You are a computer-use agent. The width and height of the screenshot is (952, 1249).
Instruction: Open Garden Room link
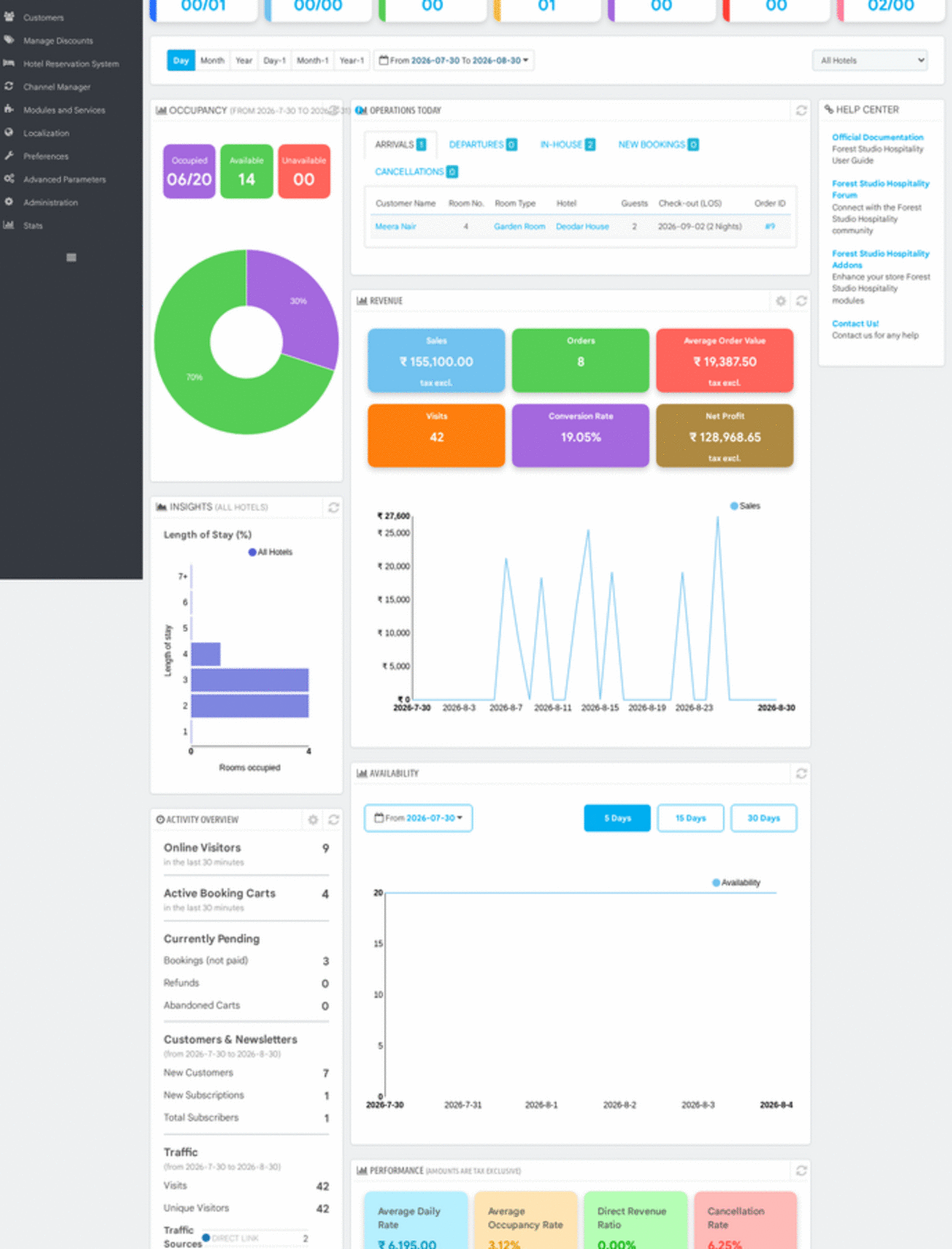pos(520,226)
